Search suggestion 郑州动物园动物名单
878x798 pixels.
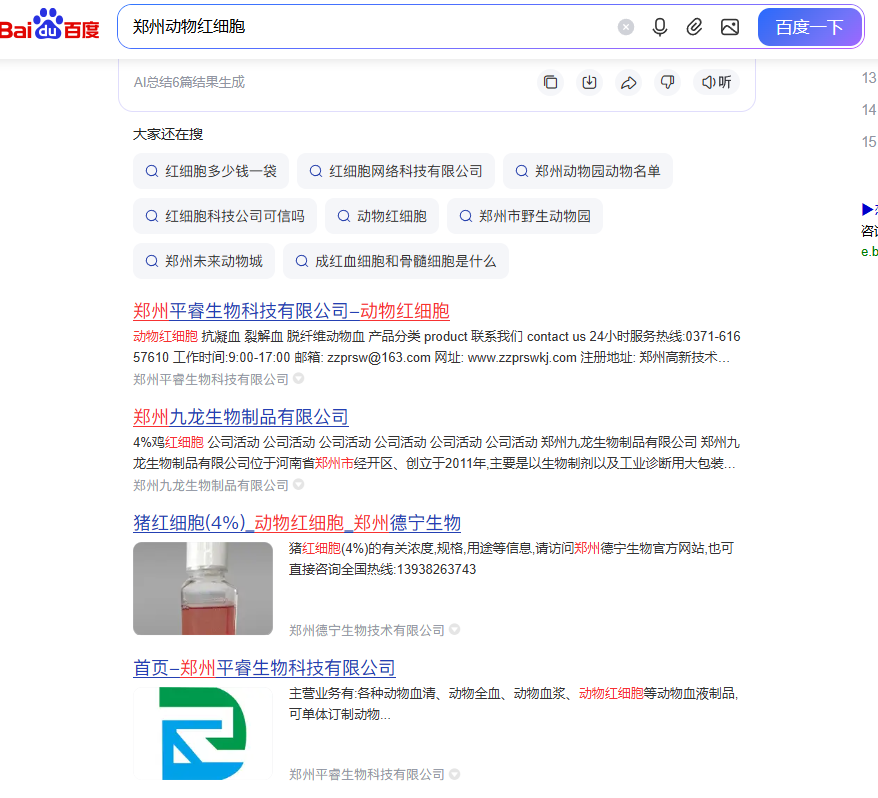587,171
